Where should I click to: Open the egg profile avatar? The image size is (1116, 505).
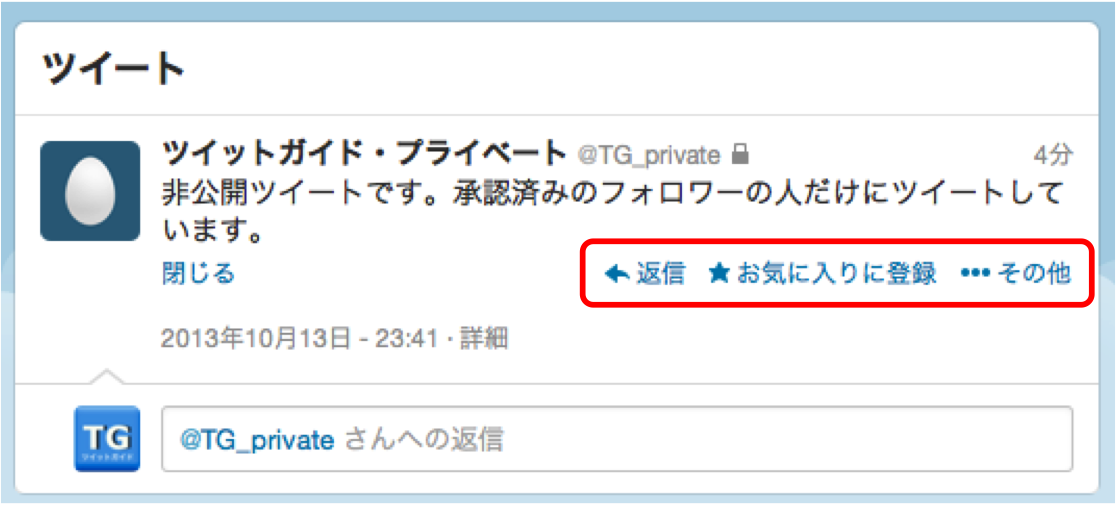(90, 191)
